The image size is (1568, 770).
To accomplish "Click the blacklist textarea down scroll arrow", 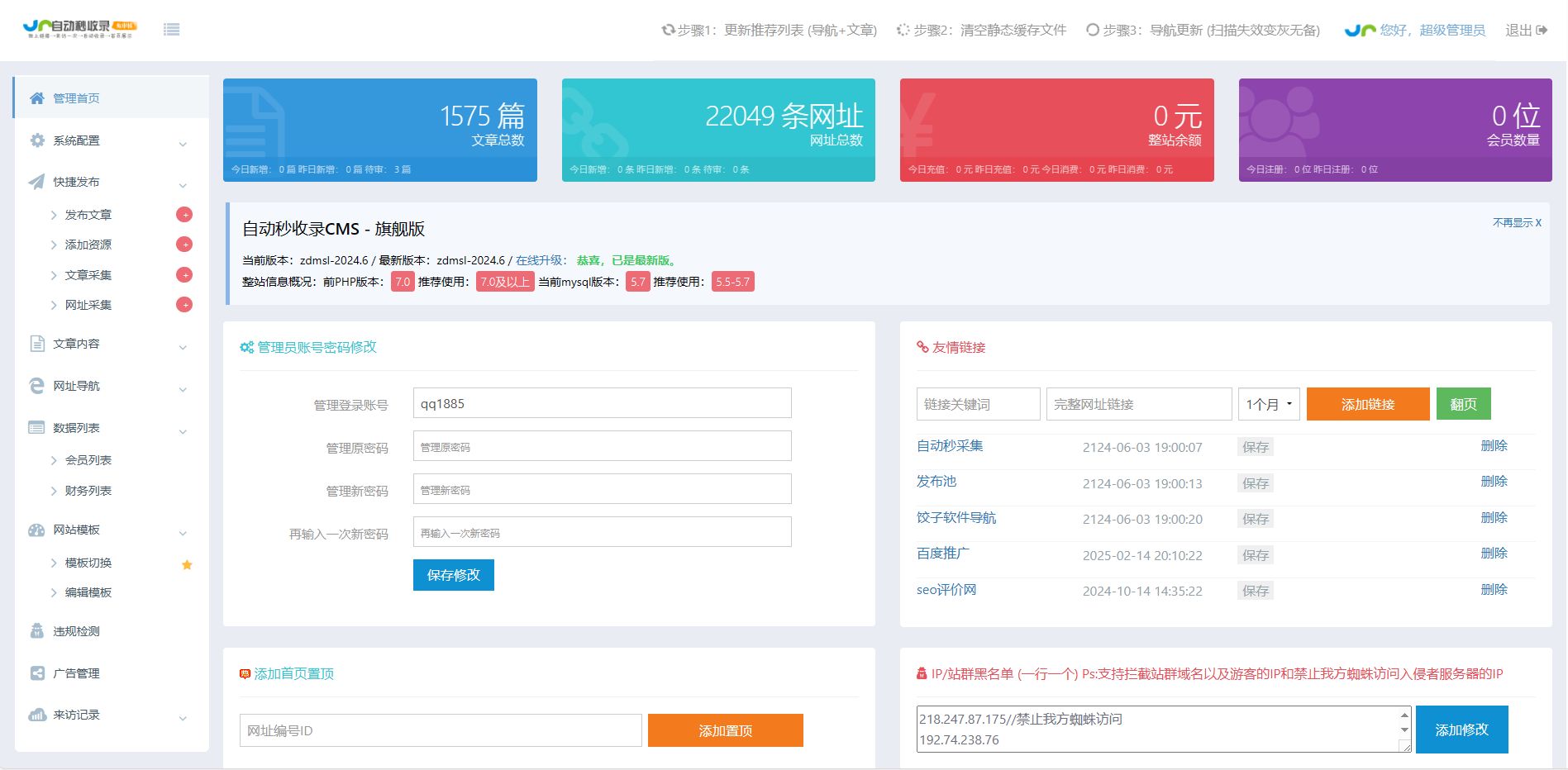I will (x=1404, y=730).
